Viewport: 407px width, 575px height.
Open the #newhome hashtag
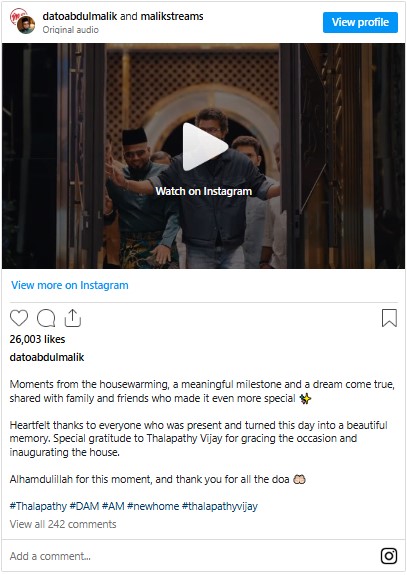(153, 506)
